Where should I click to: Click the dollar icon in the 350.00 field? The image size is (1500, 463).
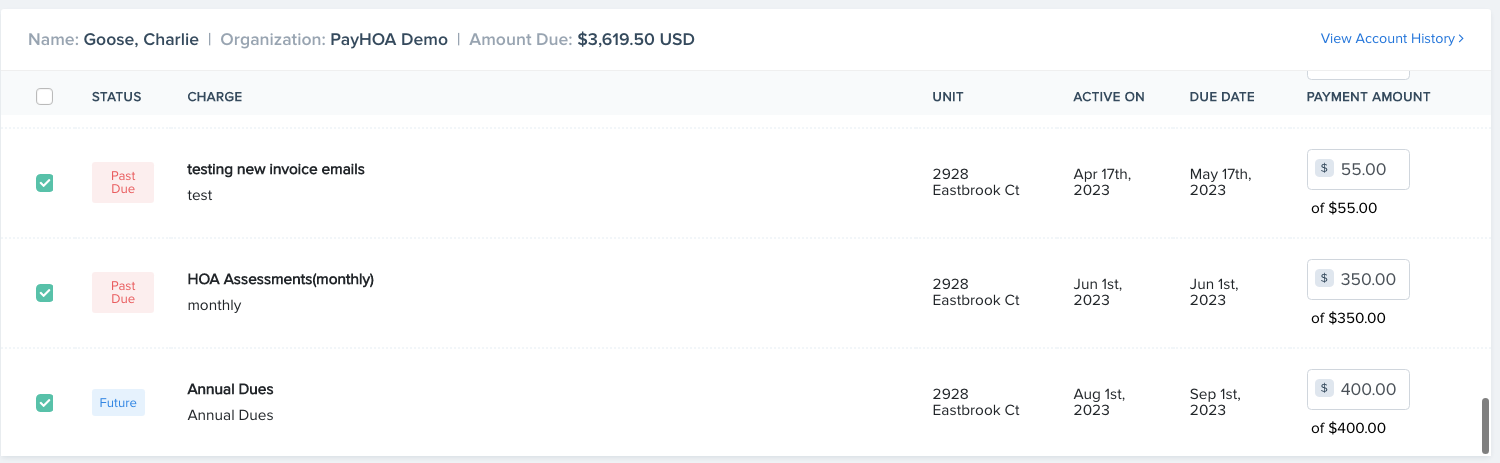coord(1324,279)
